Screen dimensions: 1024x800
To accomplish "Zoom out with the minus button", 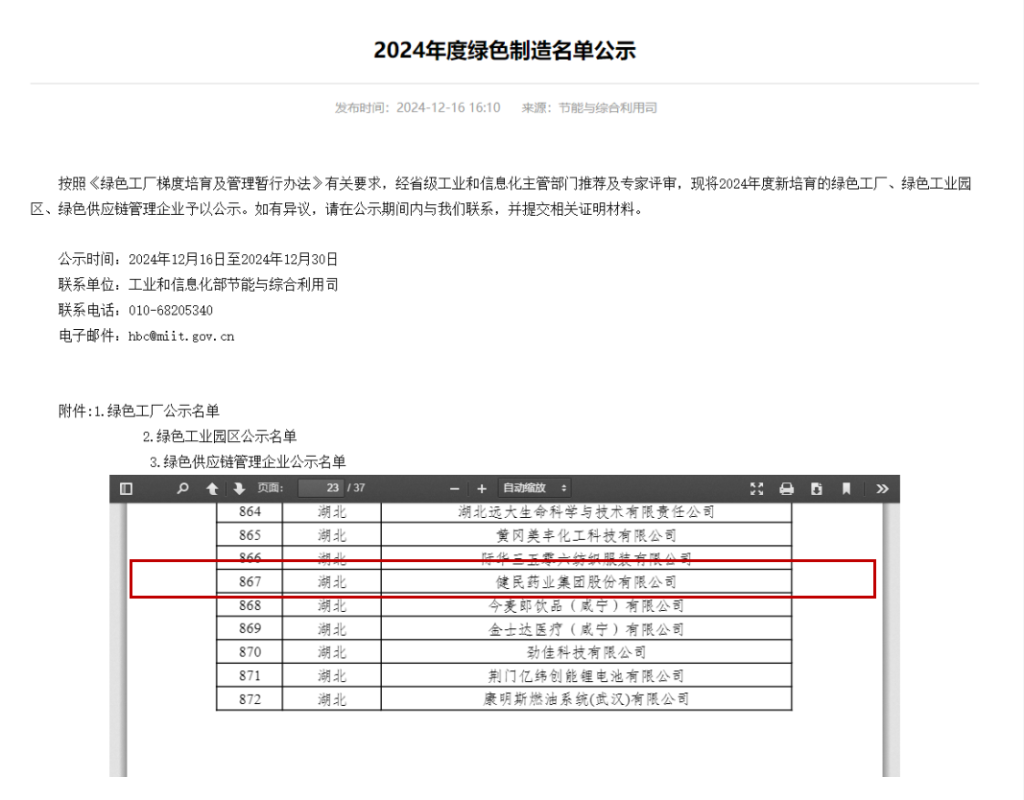I will pyautogui.click(x=455, y=488).
